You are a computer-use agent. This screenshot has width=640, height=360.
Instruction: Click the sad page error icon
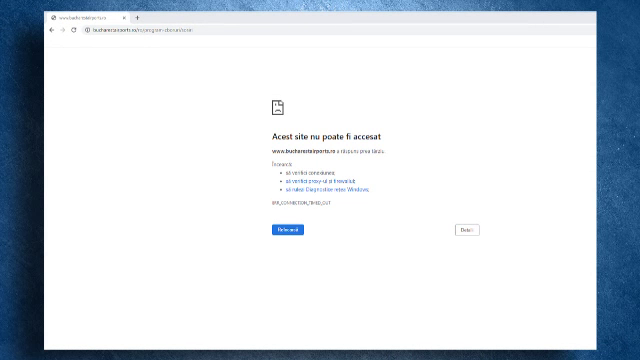point(278,108)
